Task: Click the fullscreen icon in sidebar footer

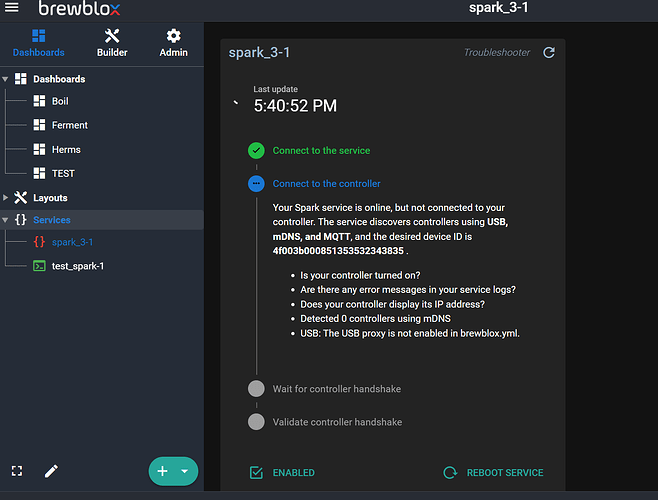Action: pyautogui.click(x=17, y=471)
